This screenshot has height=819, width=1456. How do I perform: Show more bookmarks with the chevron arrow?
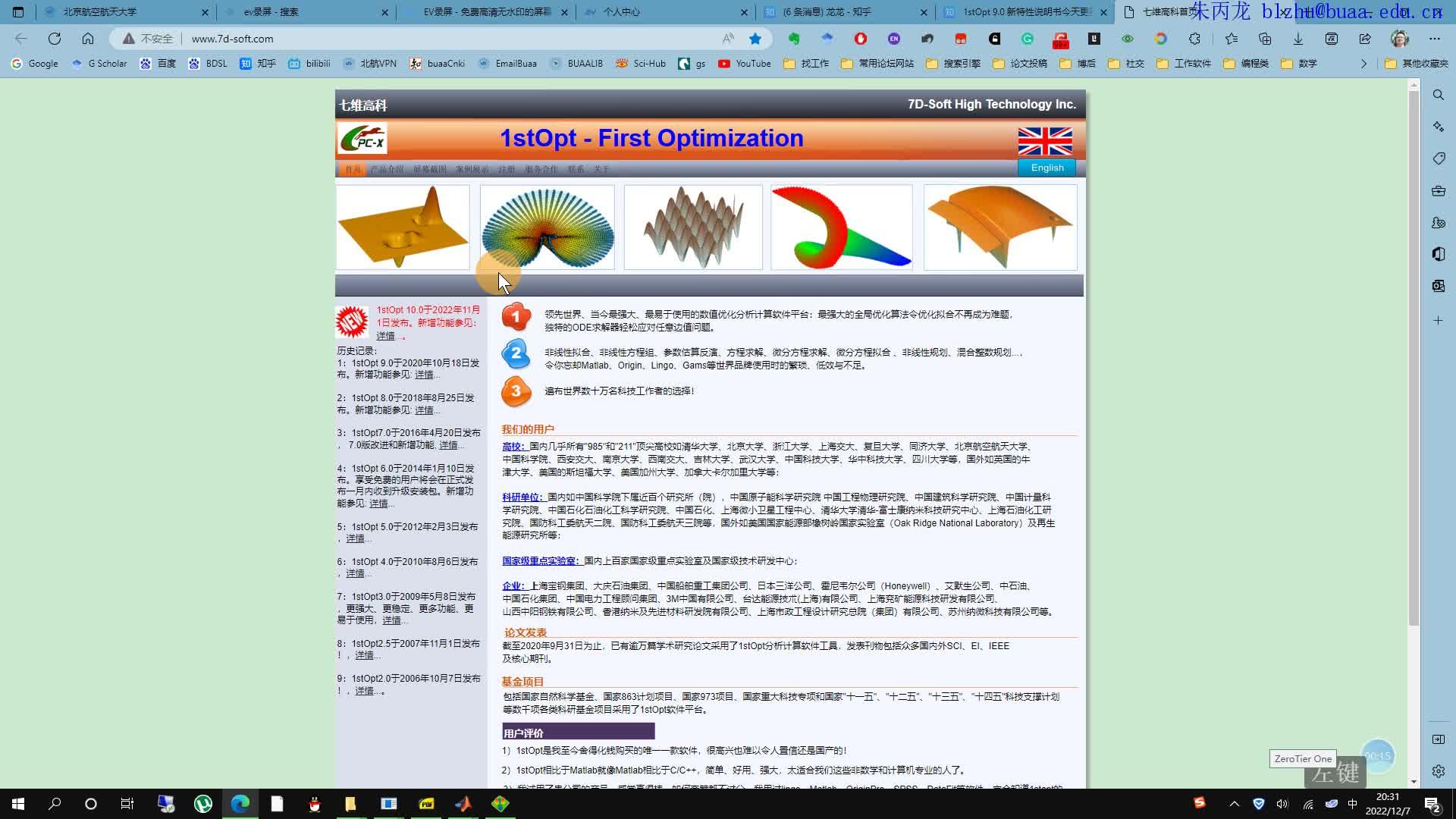point(1363,64)
